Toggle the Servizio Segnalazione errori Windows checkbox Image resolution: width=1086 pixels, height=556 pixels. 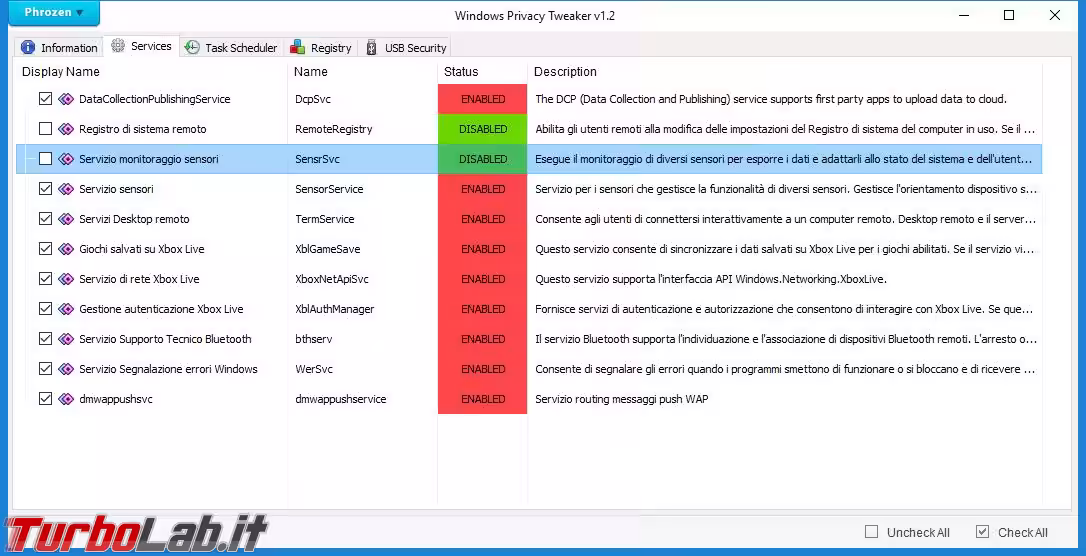[45, 369]
